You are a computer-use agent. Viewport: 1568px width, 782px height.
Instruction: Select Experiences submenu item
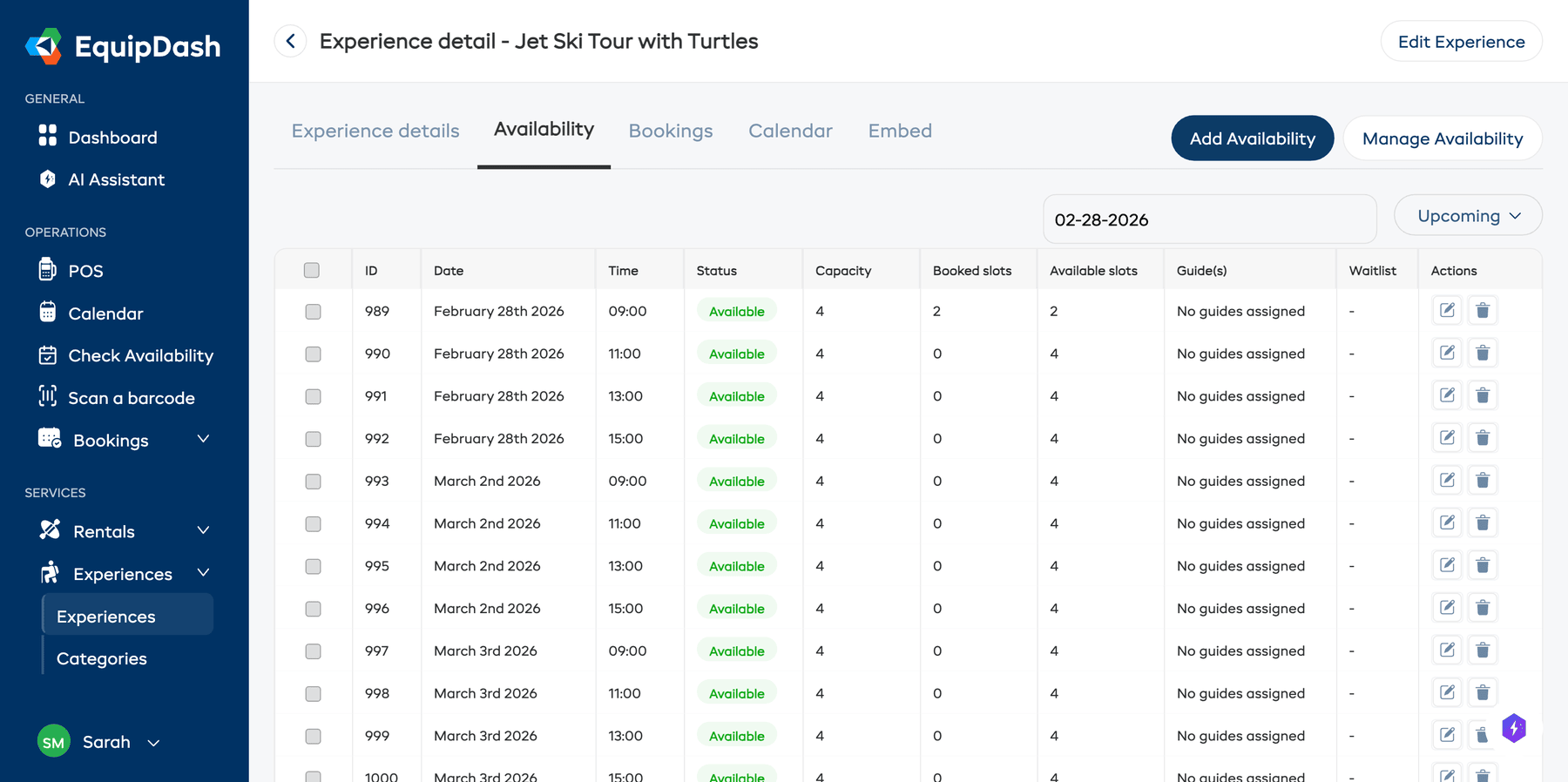point(128,616)
